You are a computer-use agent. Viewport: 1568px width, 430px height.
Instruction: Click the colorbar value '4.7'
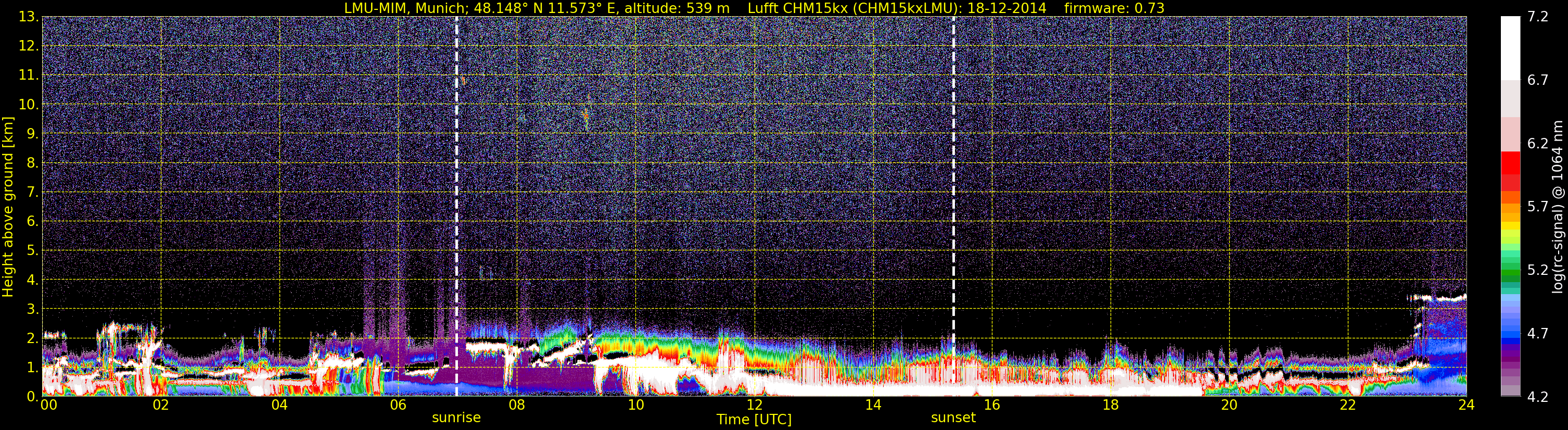click(x=1538, y=334)
